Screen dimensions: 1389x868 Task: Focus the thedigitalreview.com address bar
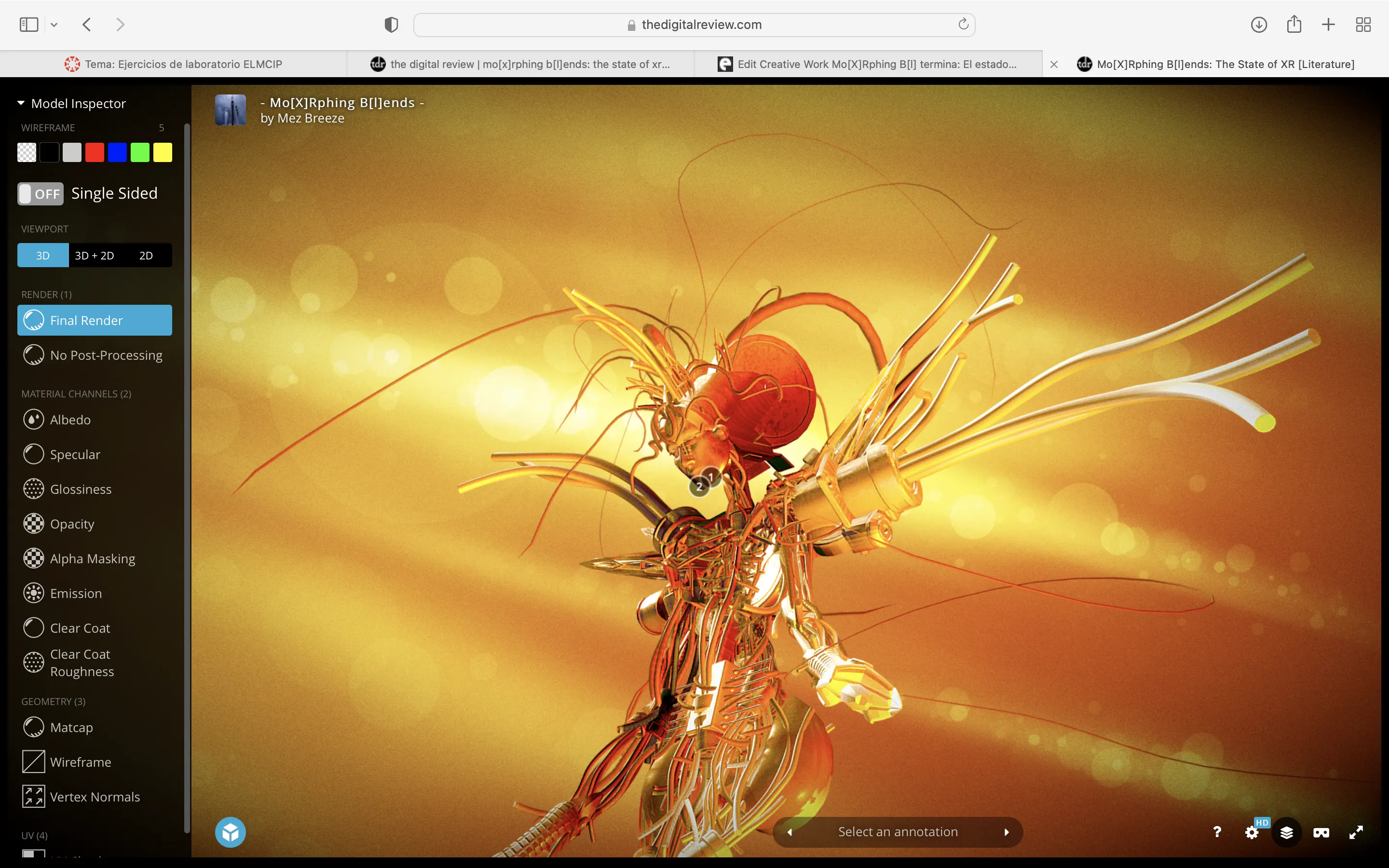(694, 25)
